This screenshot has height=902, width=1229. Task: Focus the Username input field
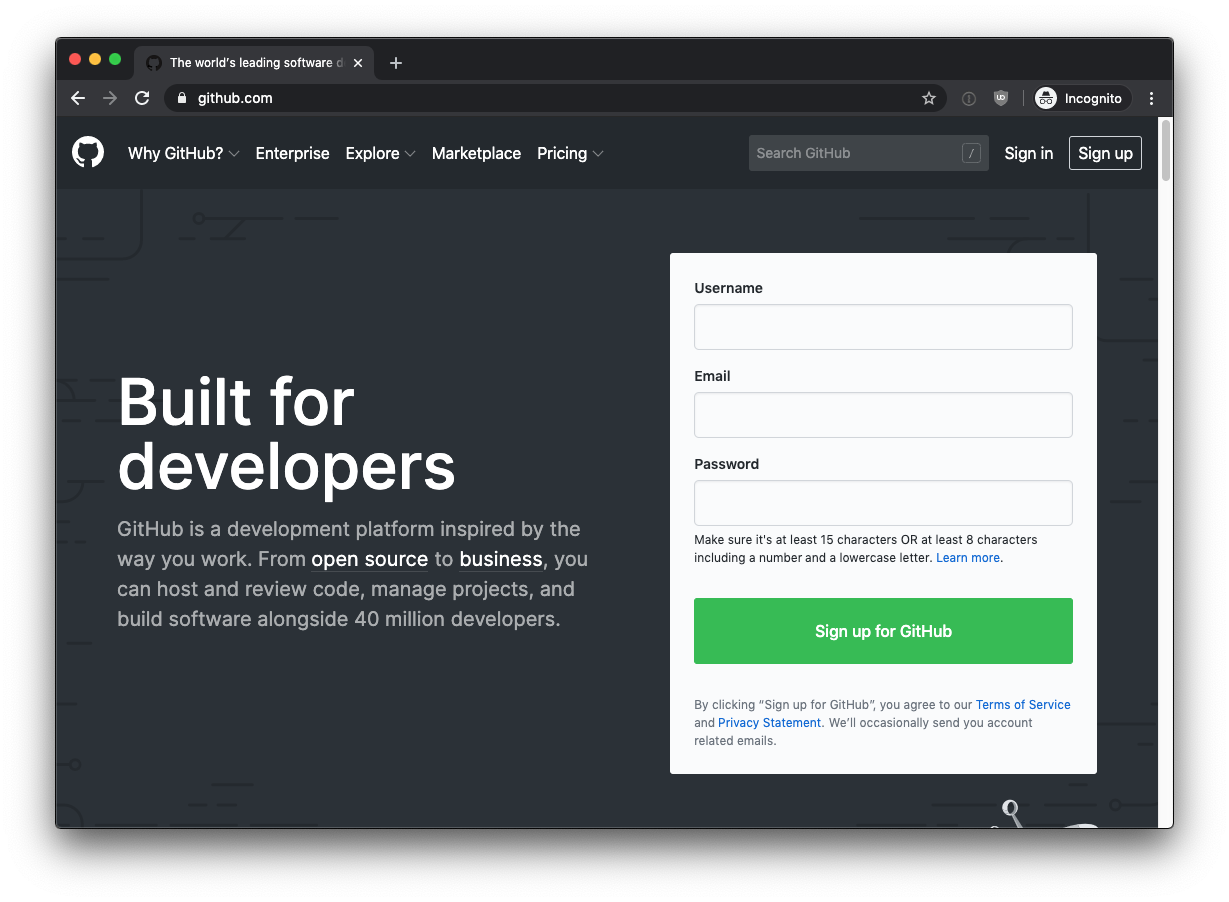pos(883,327)
